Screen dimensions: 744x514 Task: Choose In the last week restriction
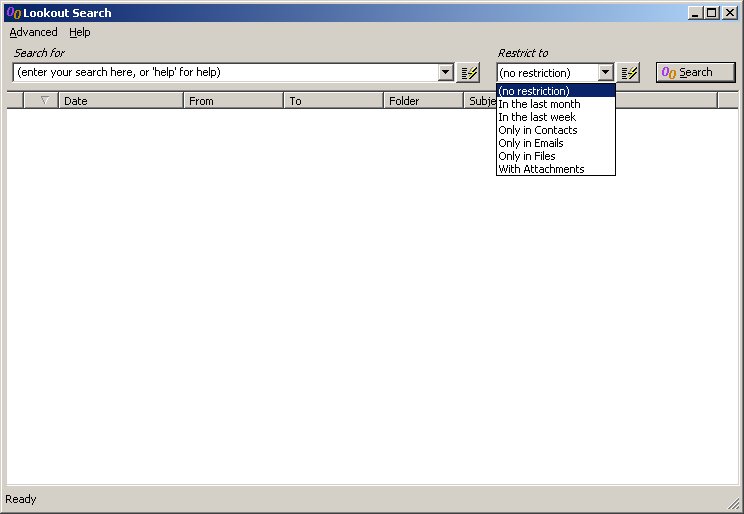[x=556, y=117]
